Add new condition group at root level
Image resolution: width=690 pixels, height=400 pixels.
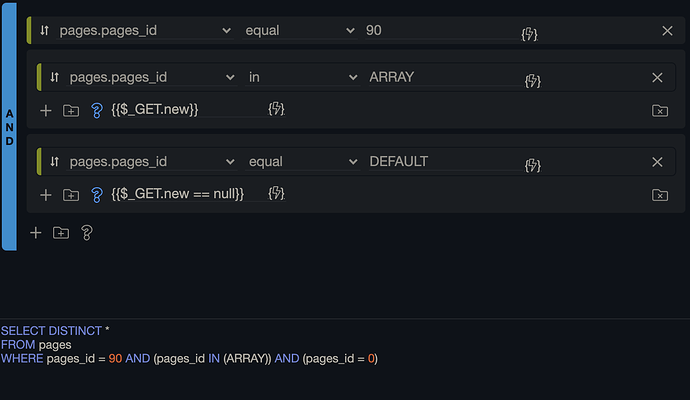(61, 232)
